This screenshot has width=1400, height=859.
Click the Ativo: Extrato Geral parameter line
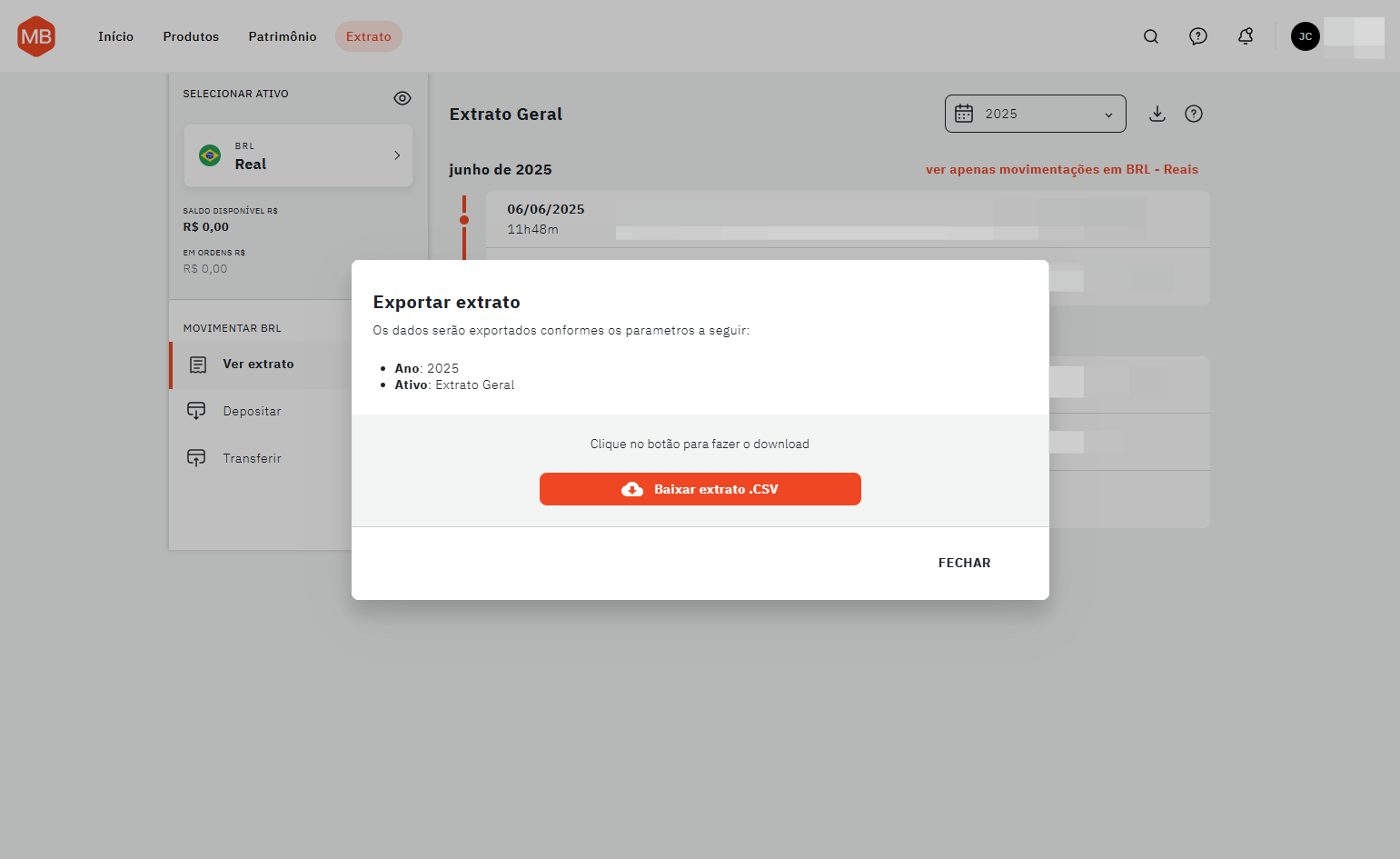click(x=454, y=385)
